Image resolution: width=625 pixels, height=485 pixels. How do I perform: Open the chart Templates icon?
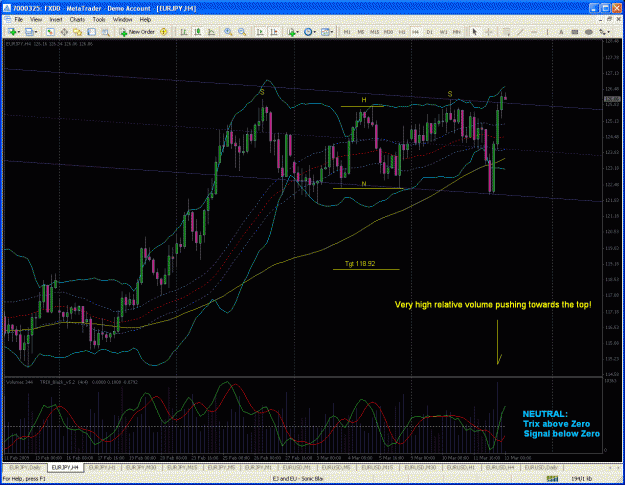tap(325, 32)
